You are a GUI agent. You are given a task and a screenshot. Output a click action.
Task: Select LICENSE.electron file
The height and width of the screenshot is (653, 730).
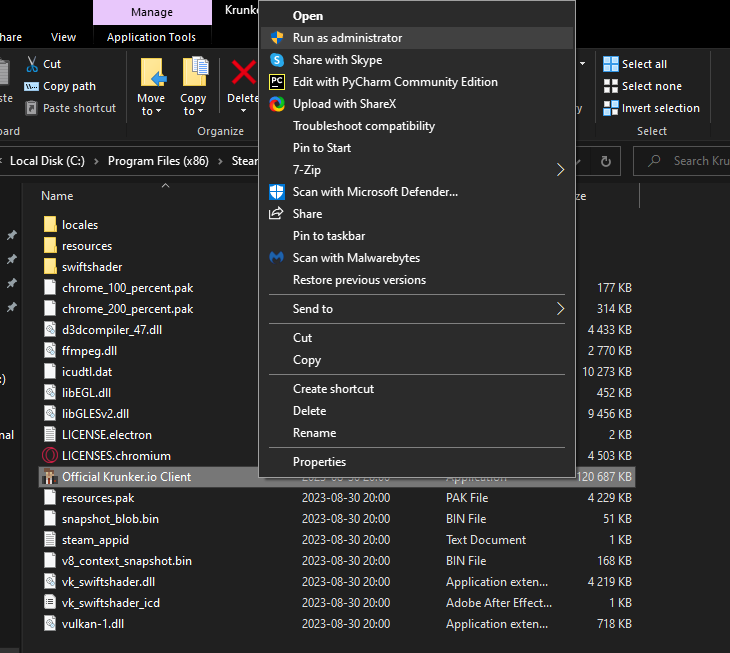pos(107,434)
